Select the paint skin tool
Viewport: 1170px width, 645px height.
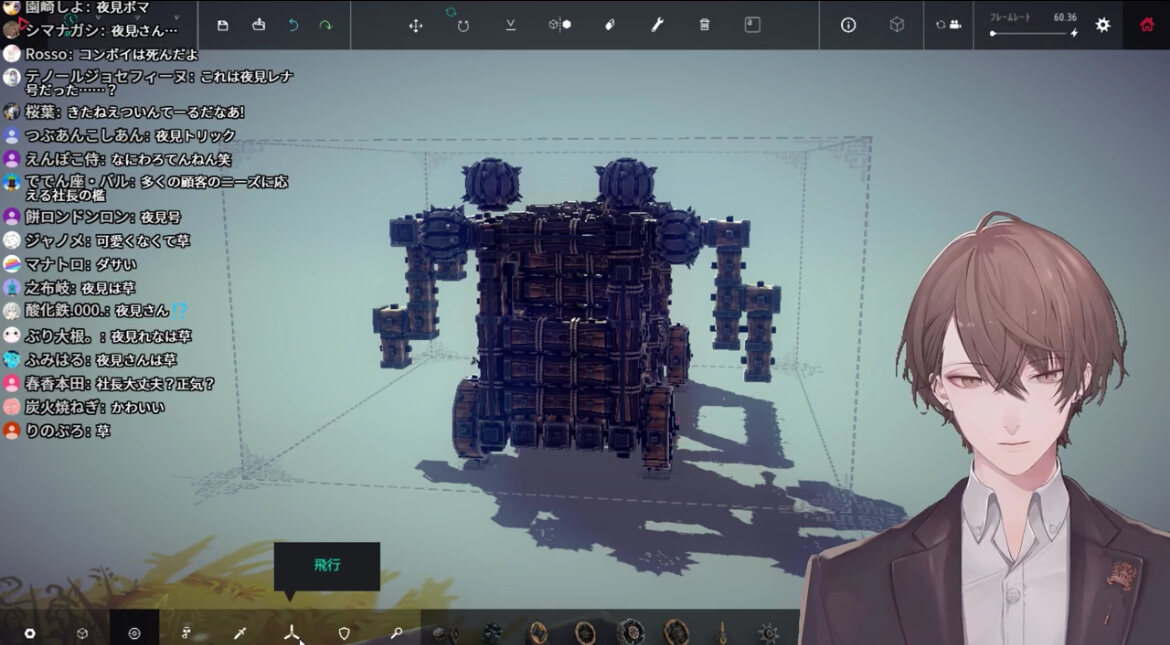[x=610, y=25]
